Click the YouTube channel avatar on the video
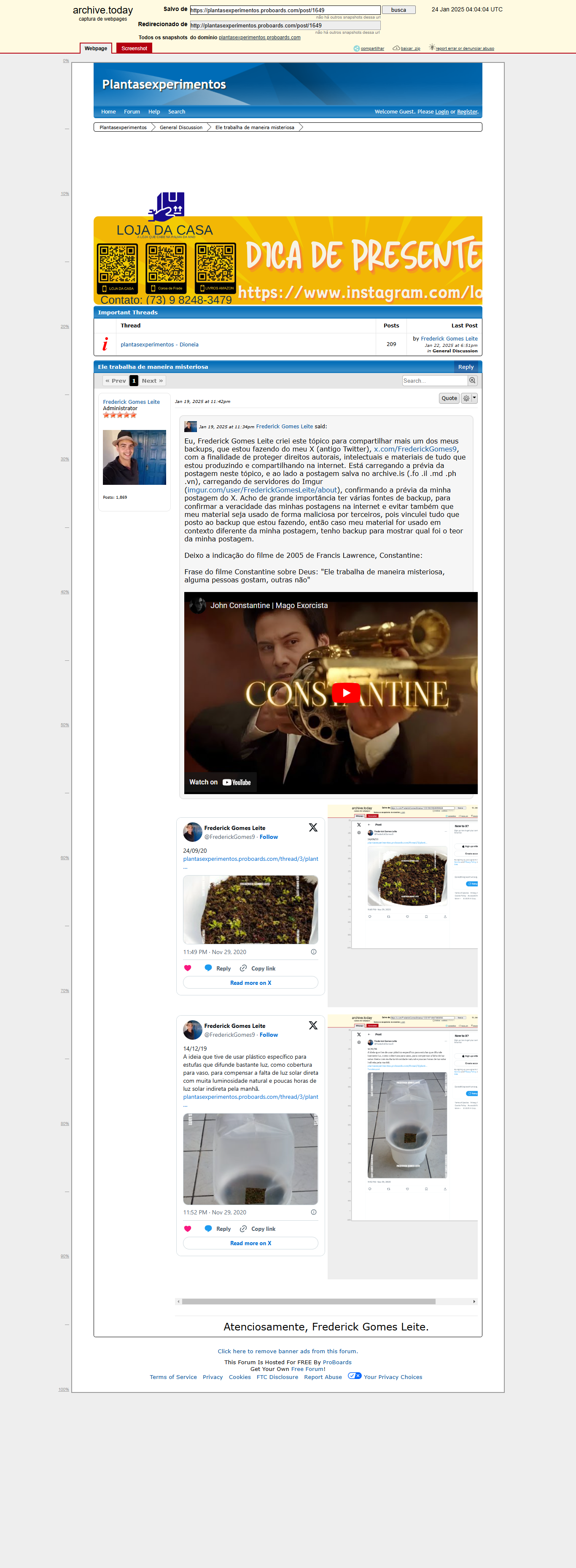 click(x=198, y=605)
